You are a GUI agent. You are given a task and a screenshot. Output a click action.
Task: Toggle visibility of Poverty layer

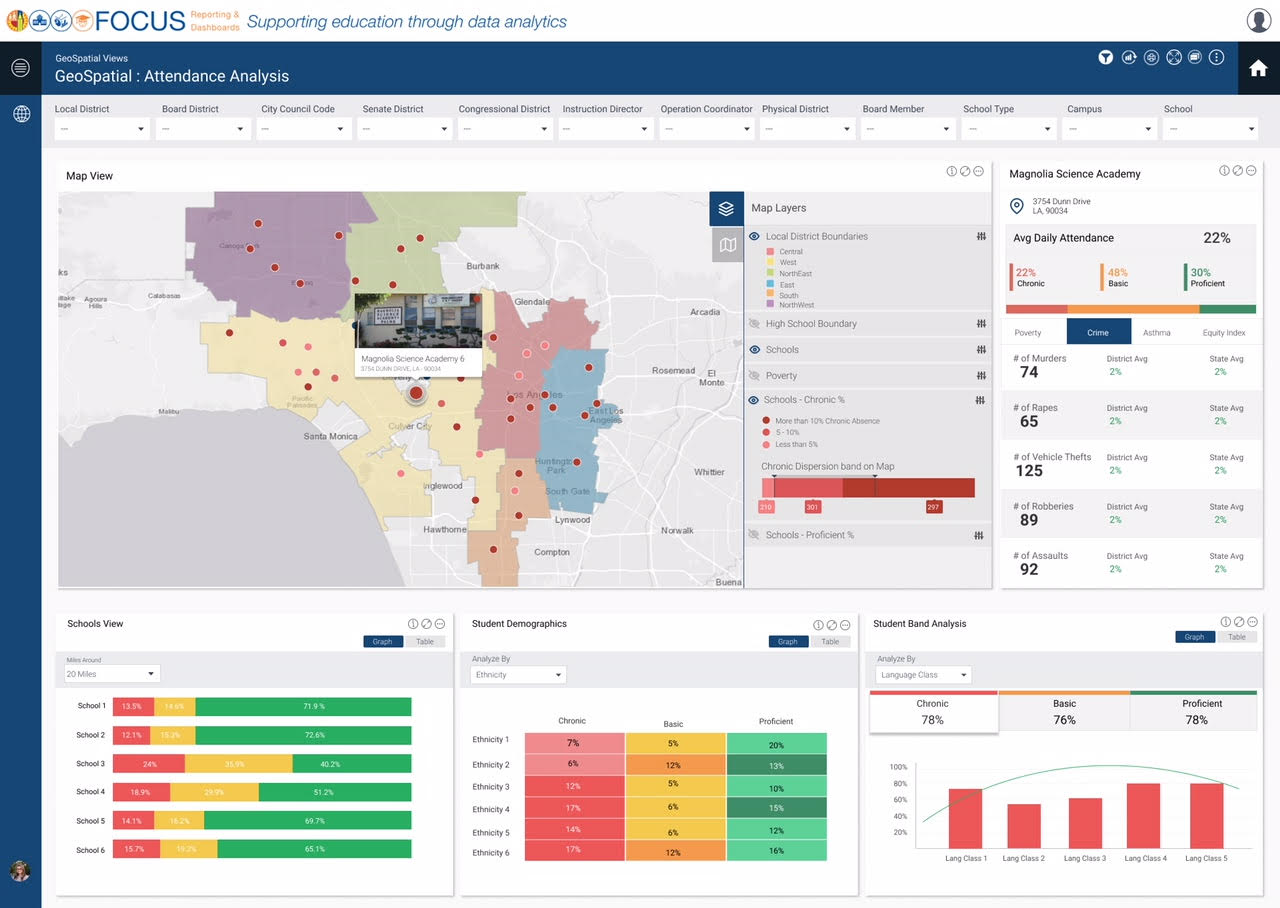tap(755, 376)
